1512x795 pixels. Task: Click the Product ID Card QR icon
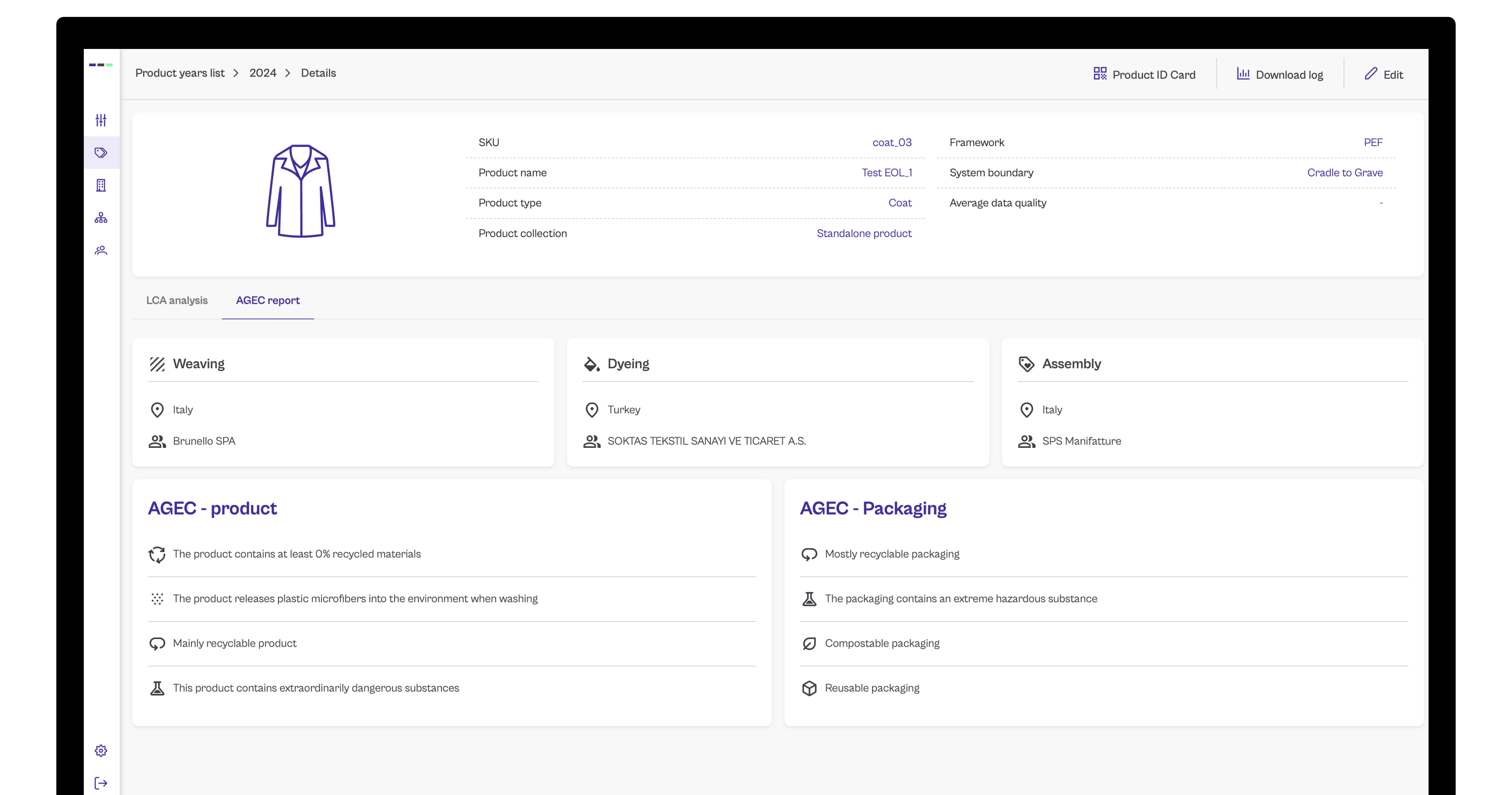[1099, 73]
